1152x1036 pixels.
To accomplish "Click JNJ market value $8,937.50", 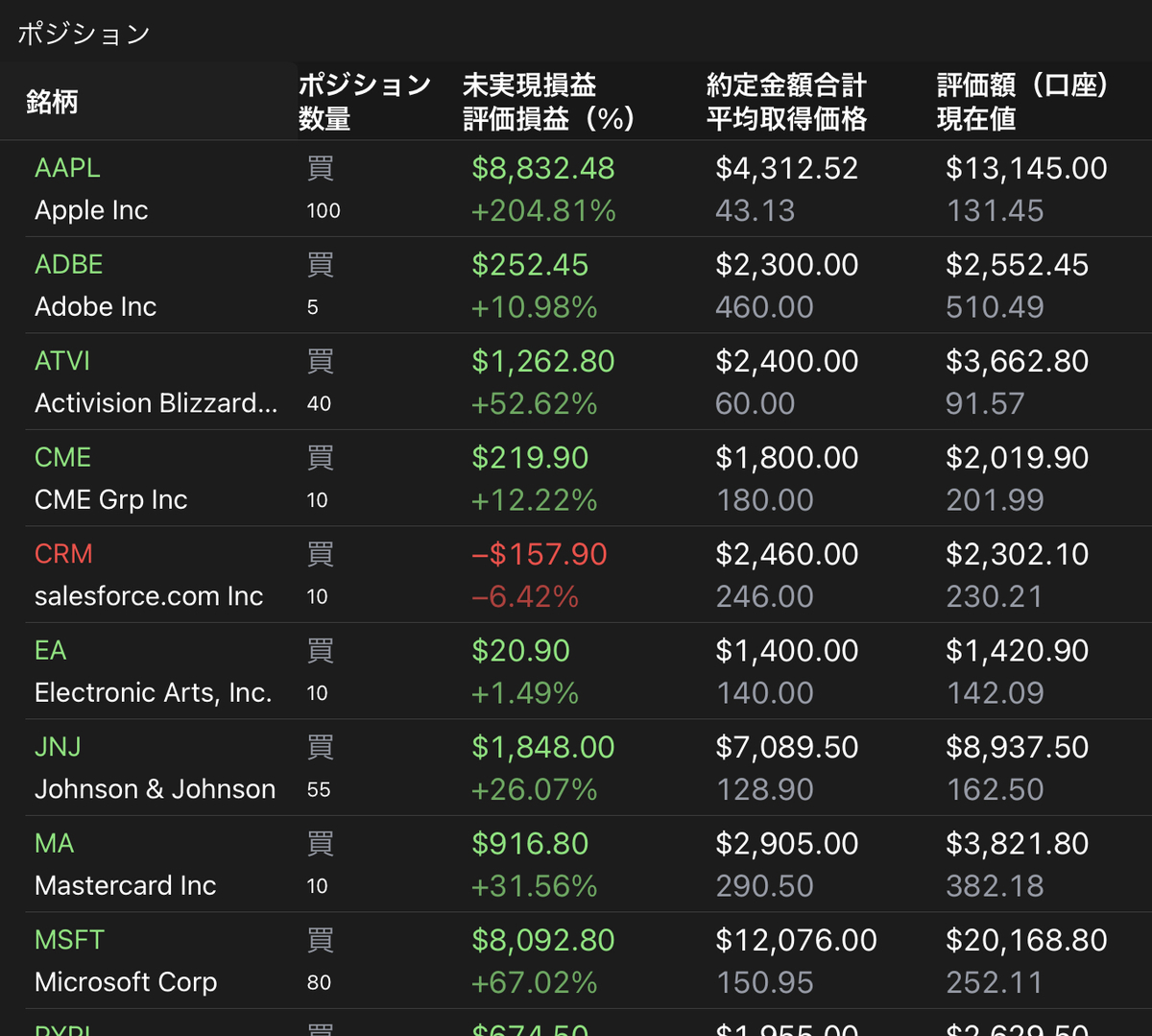I will click(1018, 747).
